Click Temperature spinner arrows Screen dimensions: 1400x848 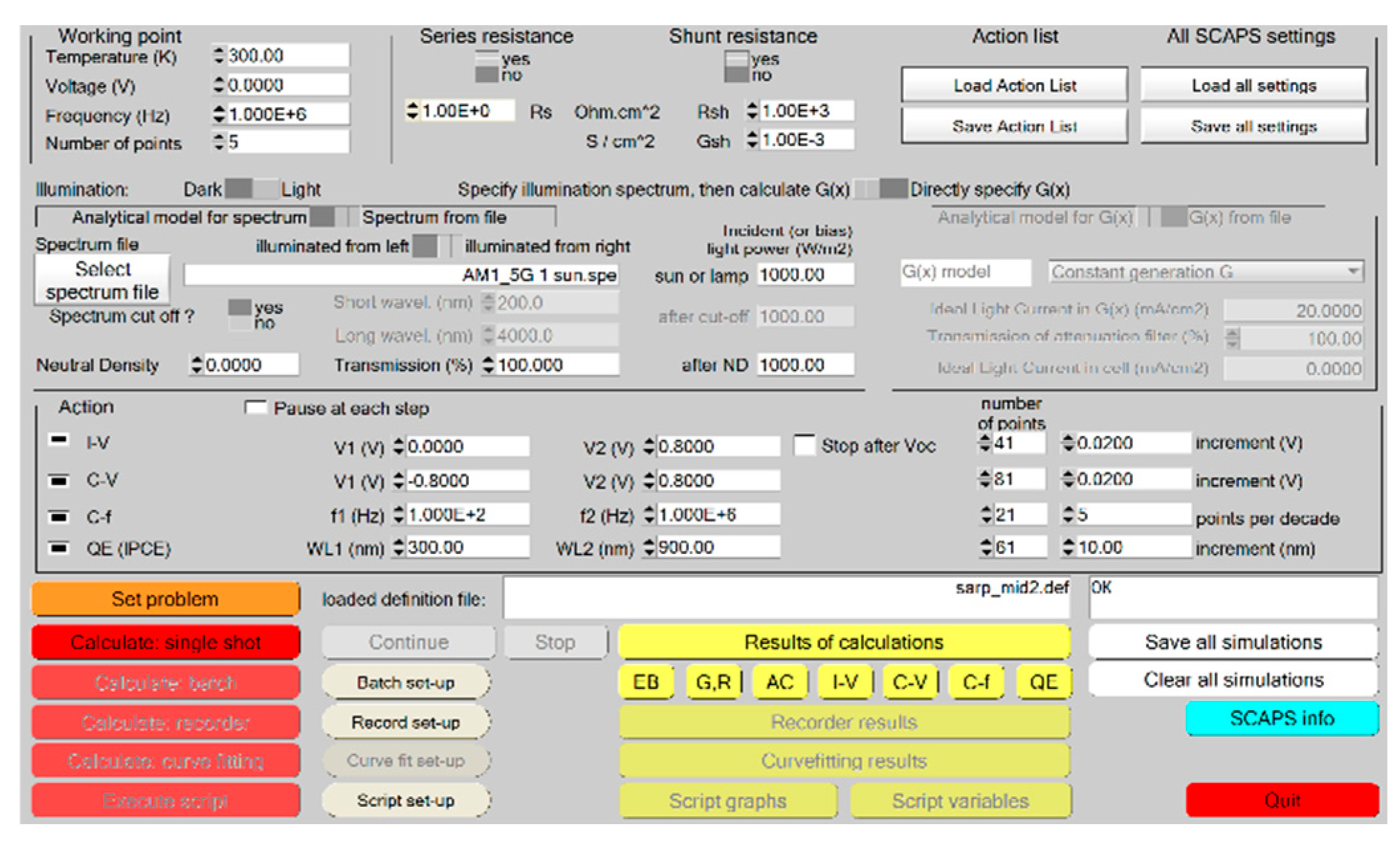(219, 56)
